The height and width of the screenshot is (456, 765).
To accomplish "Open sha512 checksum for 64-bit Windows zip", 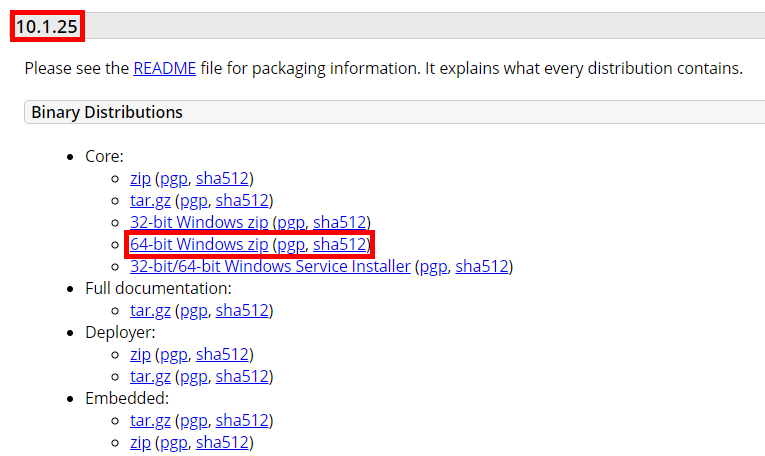I will click(340, 244).
